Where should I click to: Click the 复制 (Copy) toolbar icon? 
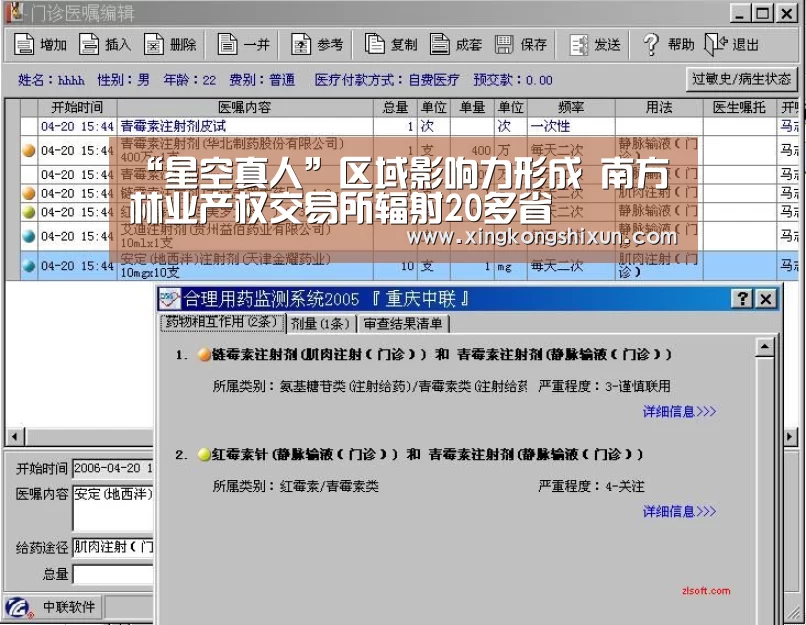(x=375, y=45)
